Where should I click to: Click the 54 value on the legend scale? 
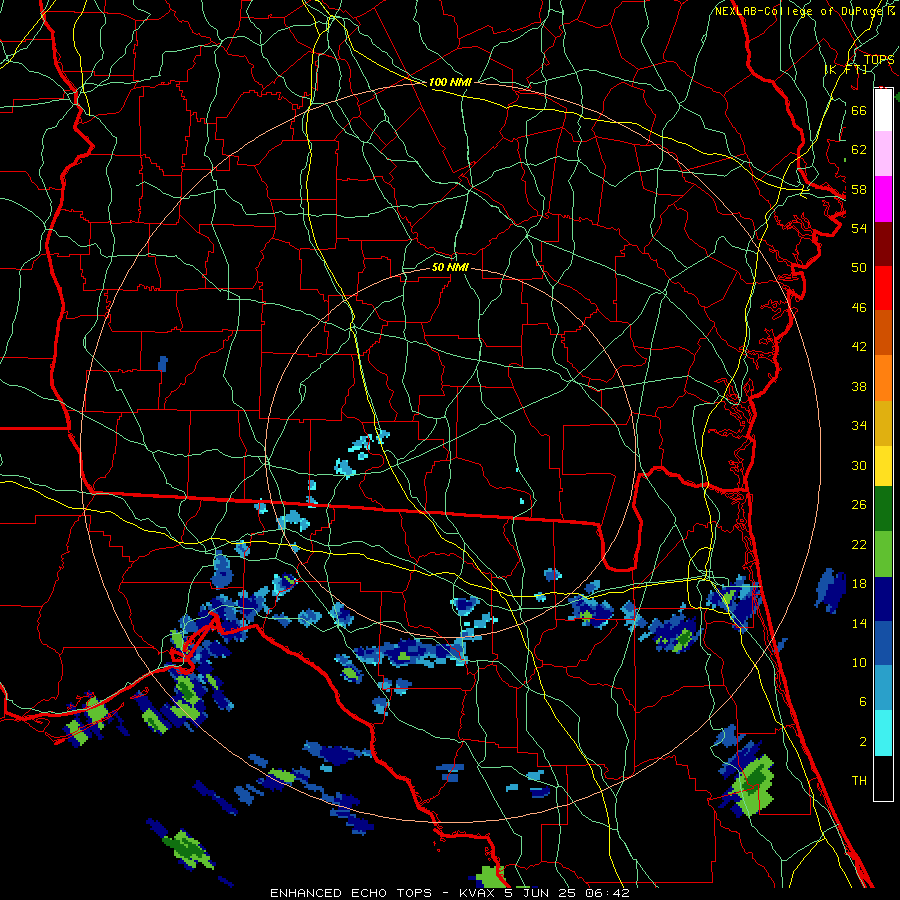point(859,228)
